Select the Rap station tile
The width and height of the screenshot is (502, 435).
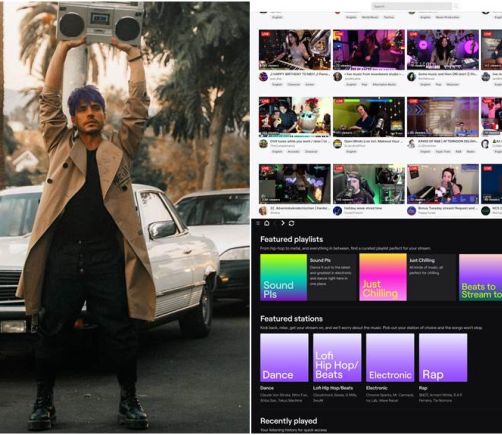(x=443, y=358)
